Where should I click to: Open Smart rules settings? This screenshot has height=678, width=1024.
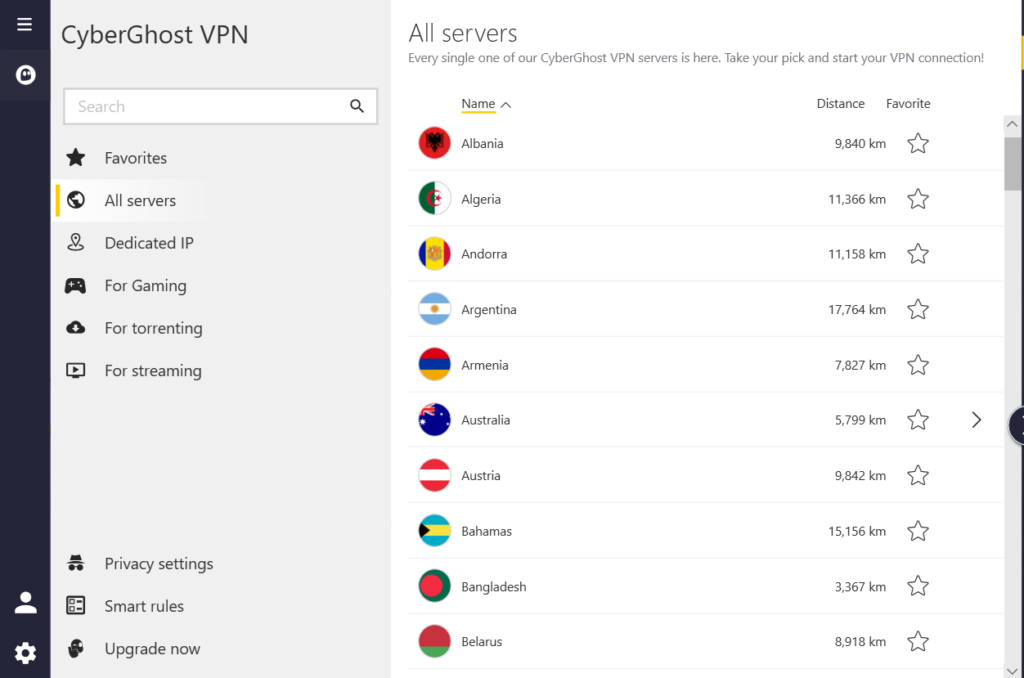(144, 605)
